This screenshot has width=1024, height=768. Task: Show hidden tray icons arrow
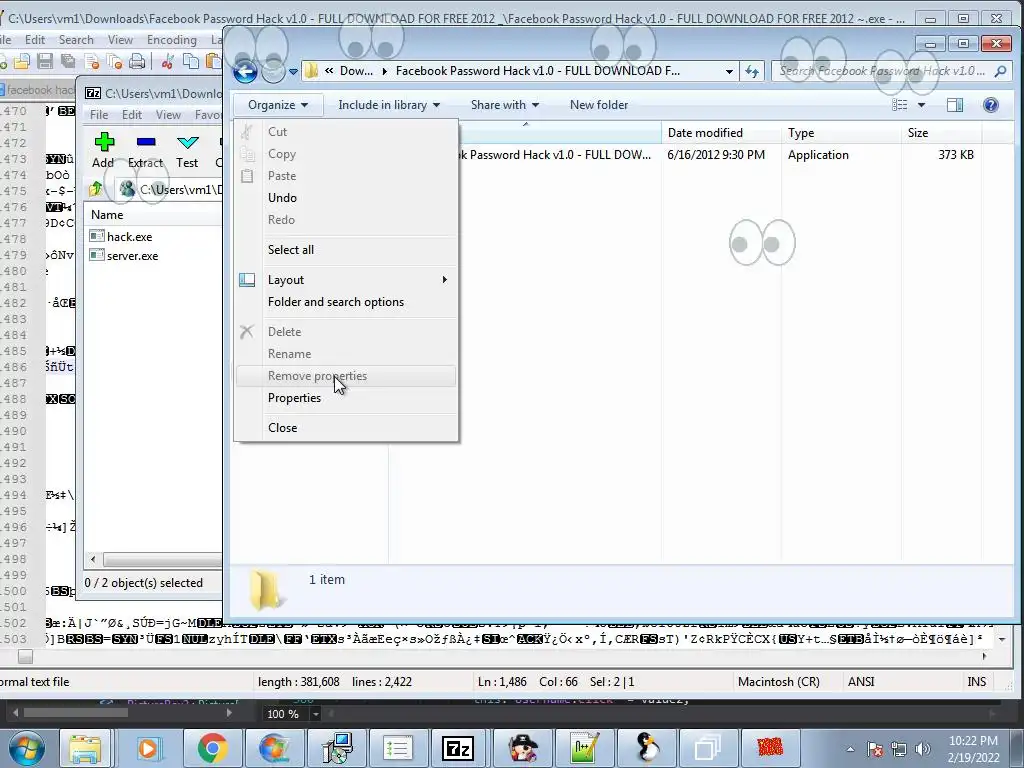coord(850,749)
